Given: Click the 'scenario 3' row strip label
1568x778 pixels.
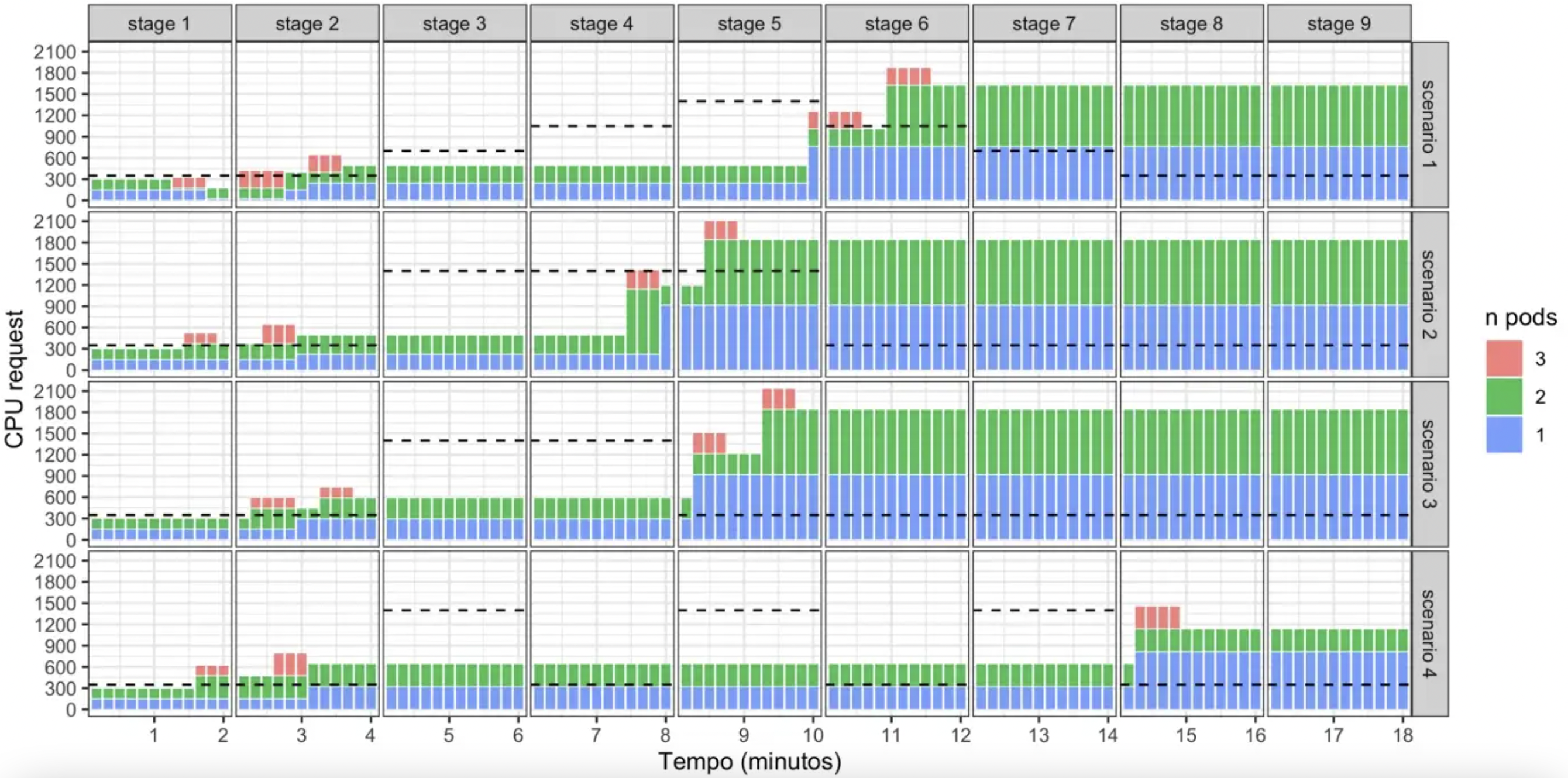Looking at the screenshot, I should click(x=1430, y=464).
